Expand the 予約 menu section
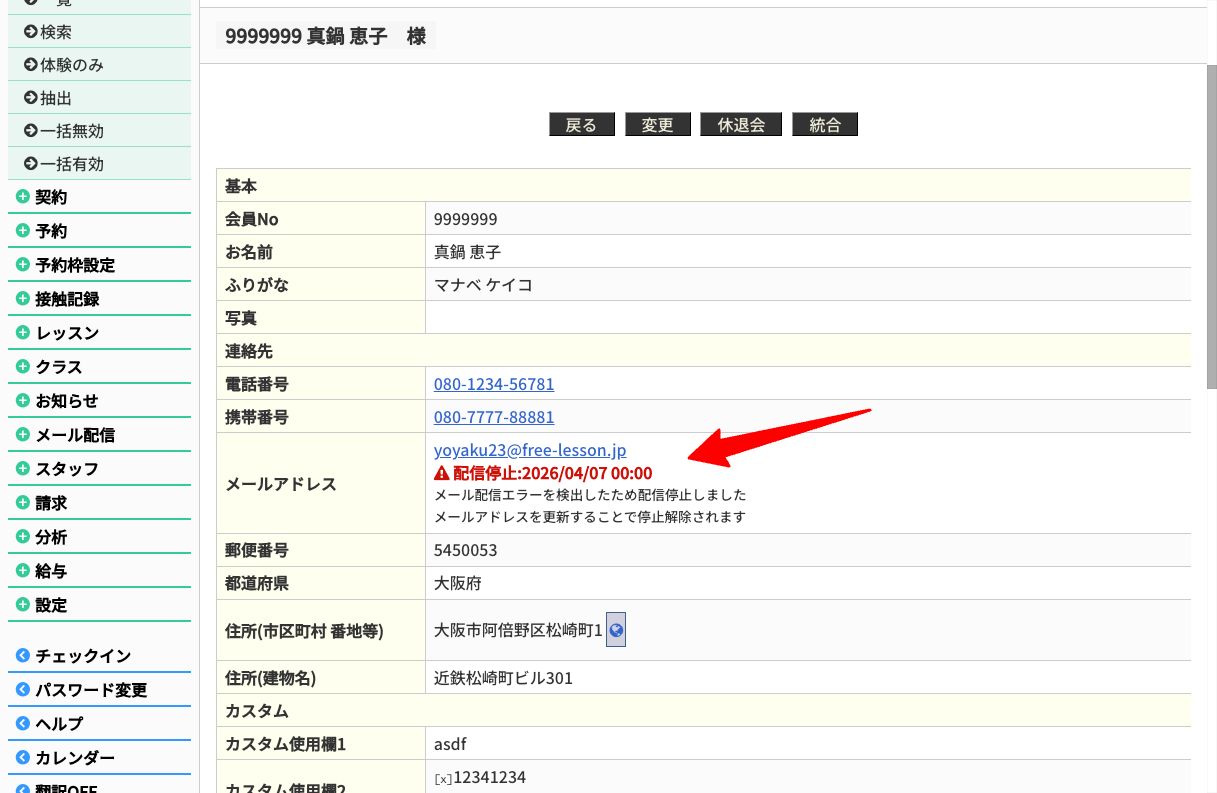Viewport: 1217px width, 793px height. pos(51,231)
